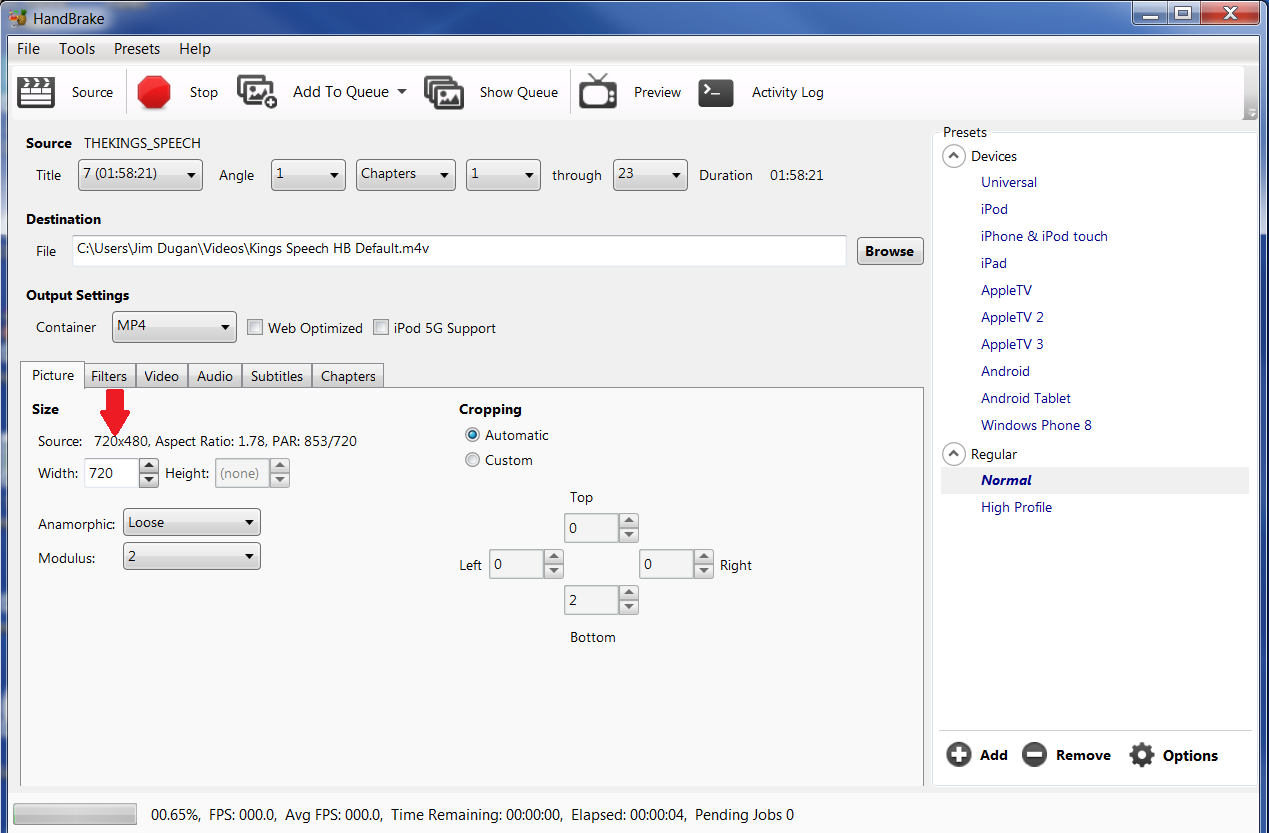Click the Show Queue stacked images icon

pos(444,92)
